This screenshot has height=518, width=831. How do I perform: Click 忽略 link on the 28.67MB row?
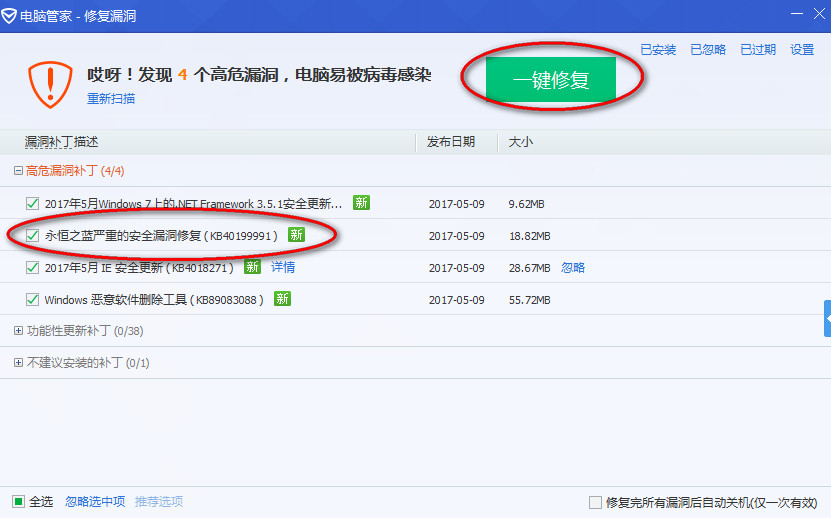pos(573,268)
